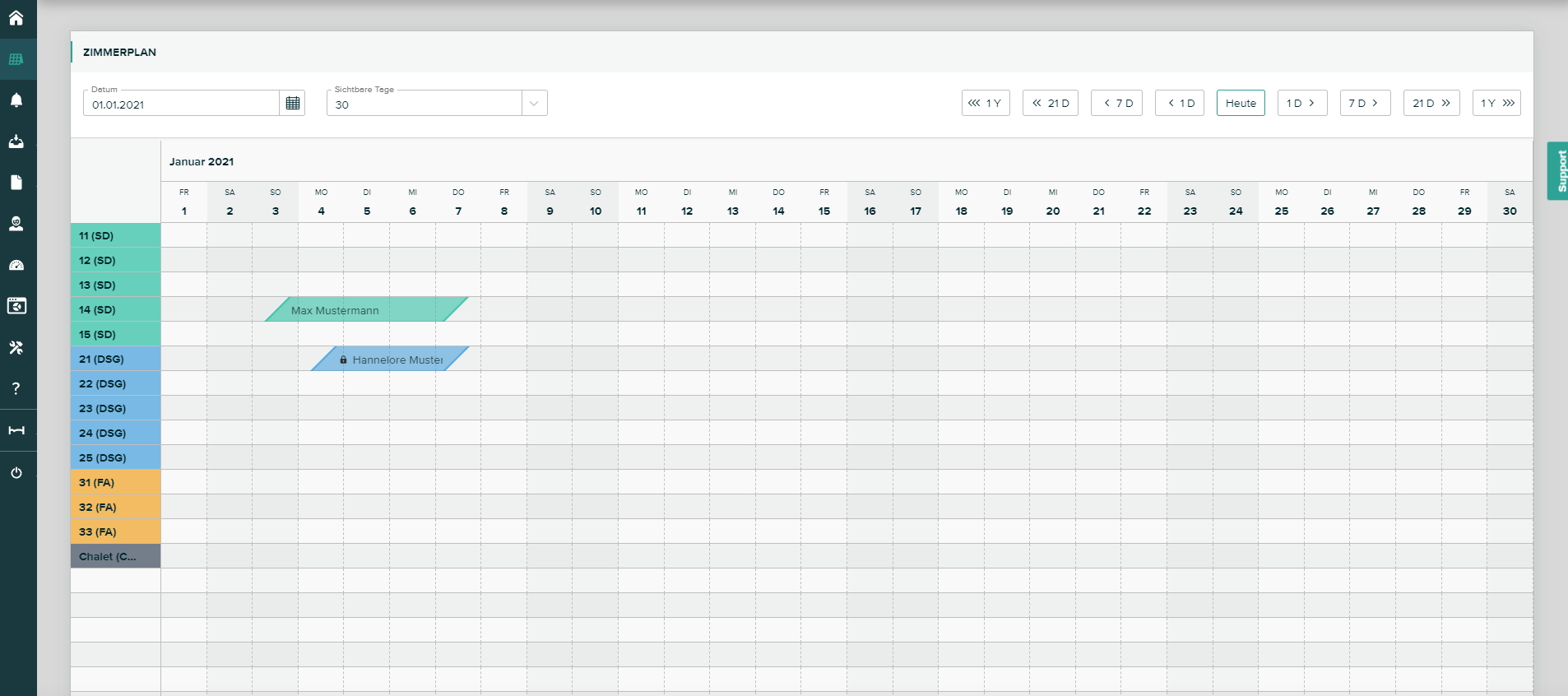Viewport: 1568px width, 696px height.
Task: Click the notifications bell icon
Action: pos(16,100)
